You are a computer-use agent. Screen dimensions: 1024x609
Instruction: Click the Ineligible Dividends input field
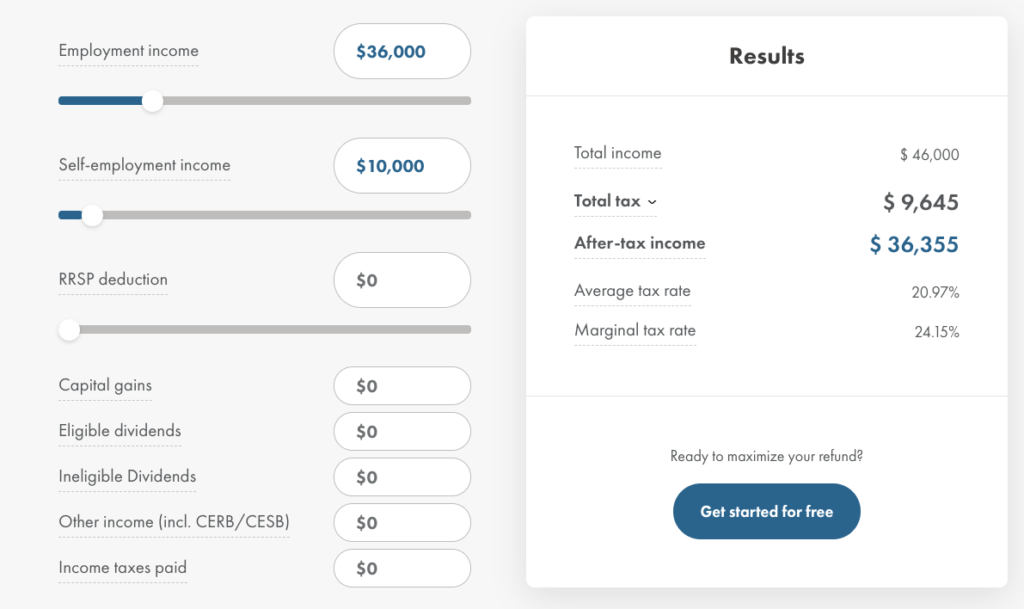point(402,477)
